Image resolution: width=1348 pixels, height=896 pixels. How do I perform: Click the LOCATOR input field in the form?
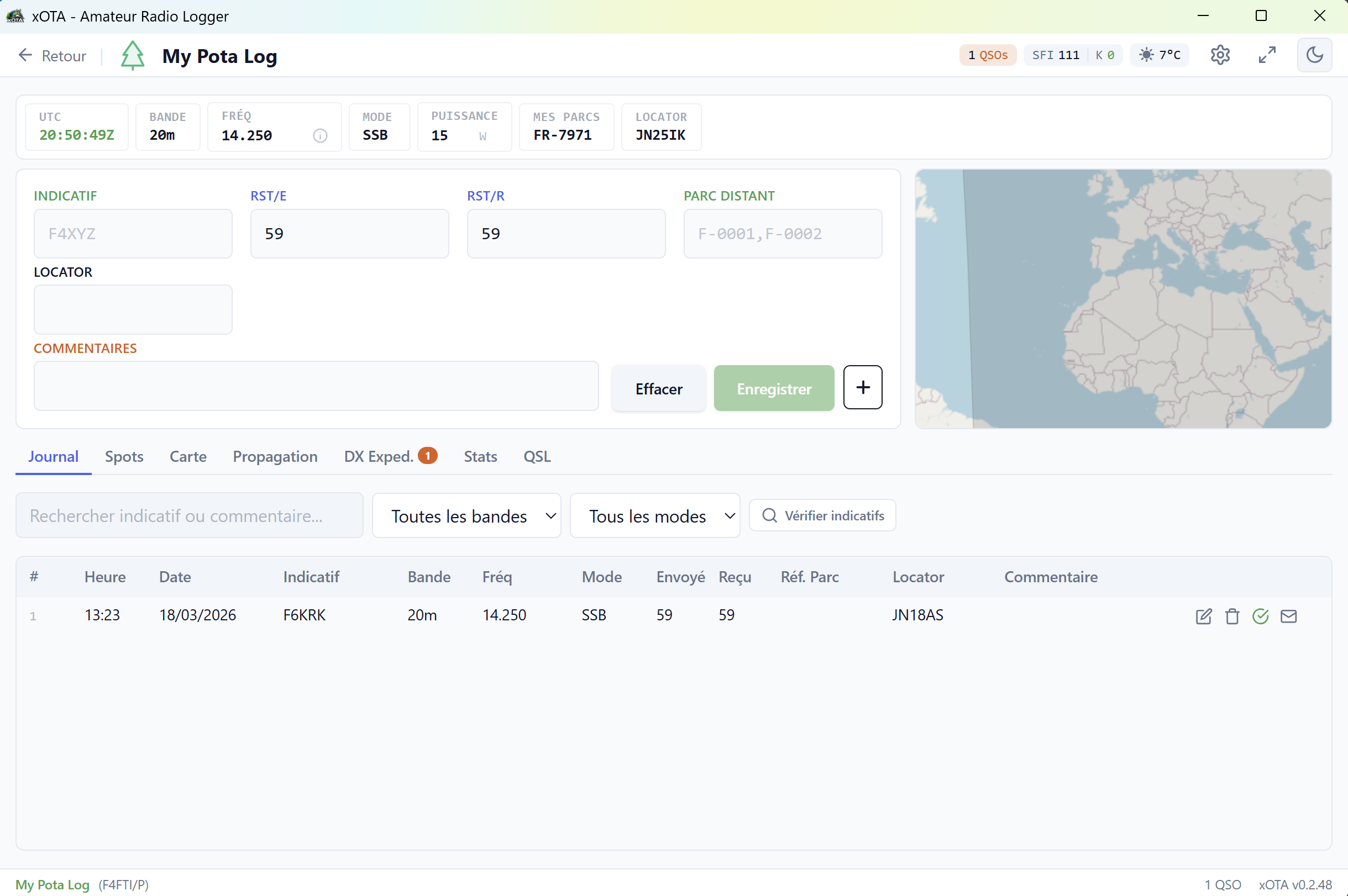[133, 310]
